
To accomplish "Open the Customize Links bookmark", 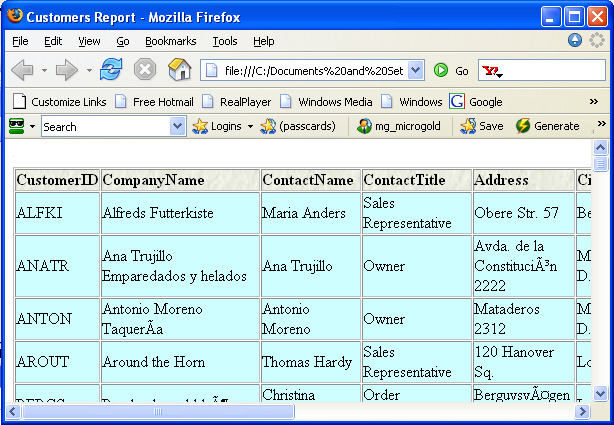I will pyautogui.click(x=60, y=102).
